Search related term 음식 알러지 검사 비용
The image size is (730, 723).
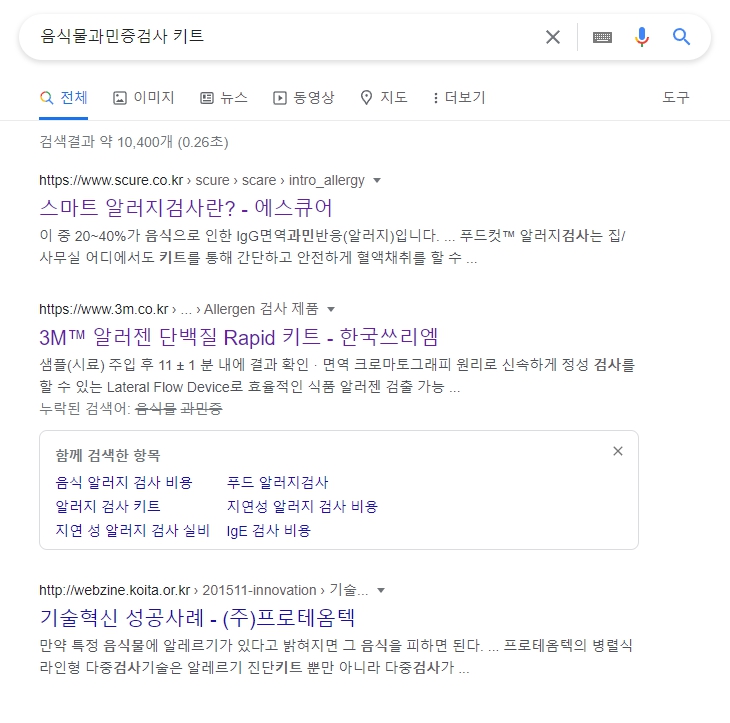point(124,482)
